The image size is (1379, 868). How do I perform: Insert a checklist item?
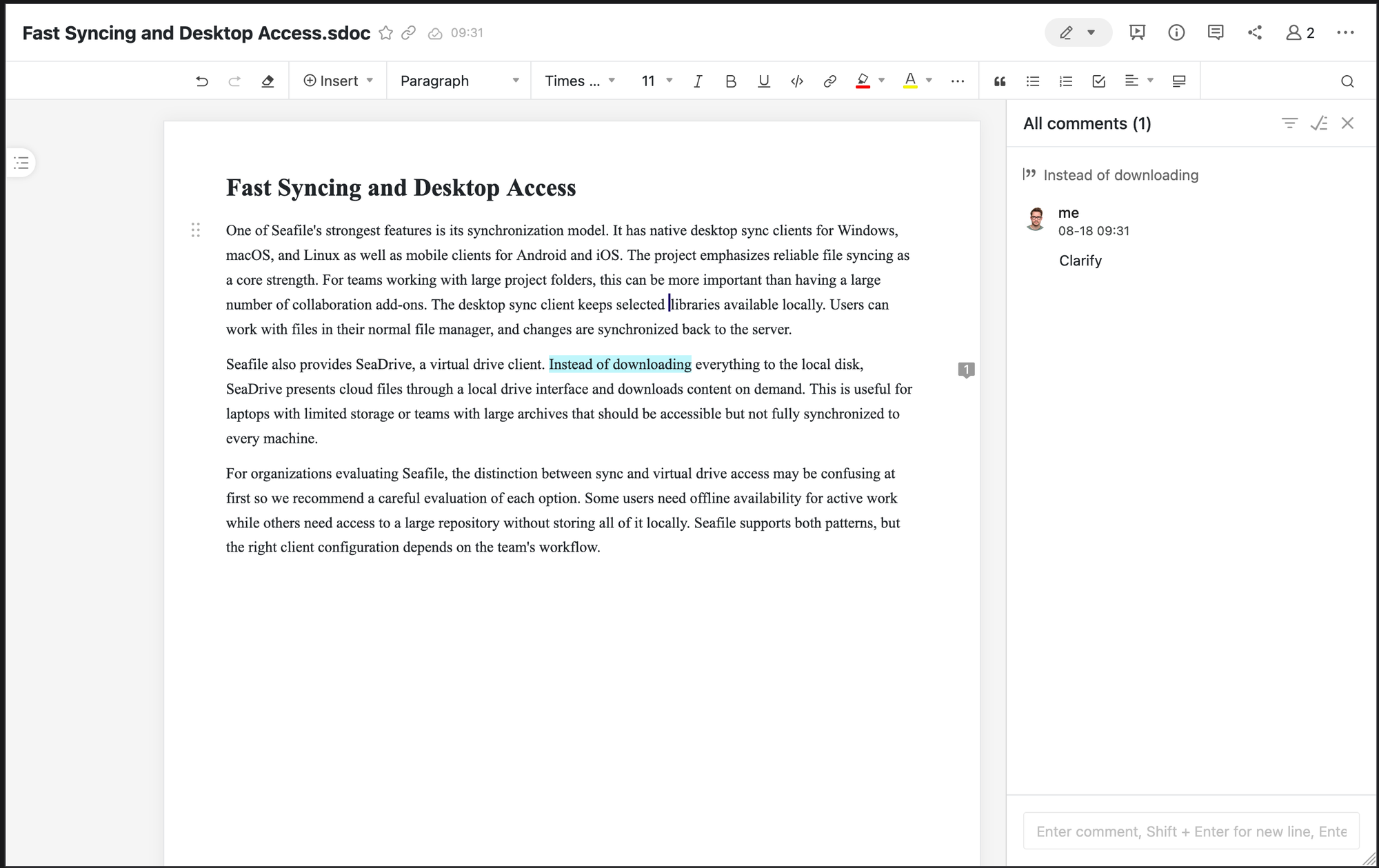click(1099, 81)
